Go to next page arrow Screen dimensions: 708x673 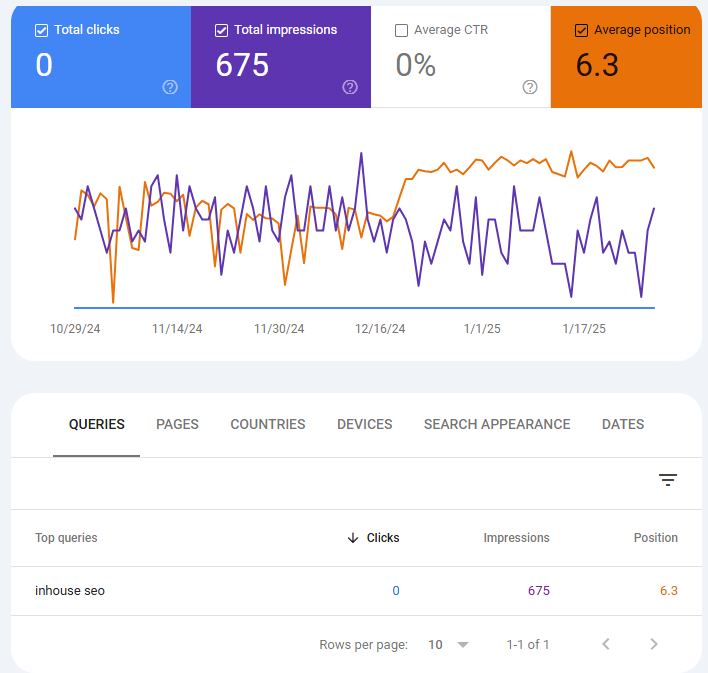[654, 644]
